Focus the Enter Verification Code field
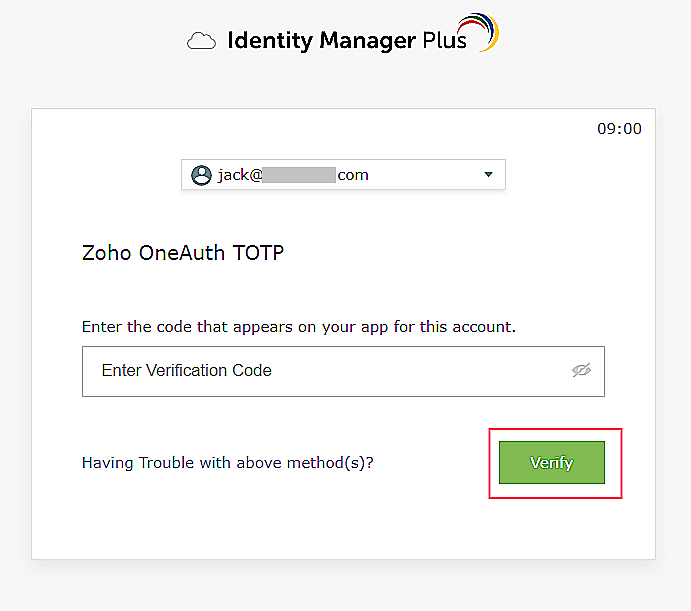The image size is (691, 611). point(320,371)
